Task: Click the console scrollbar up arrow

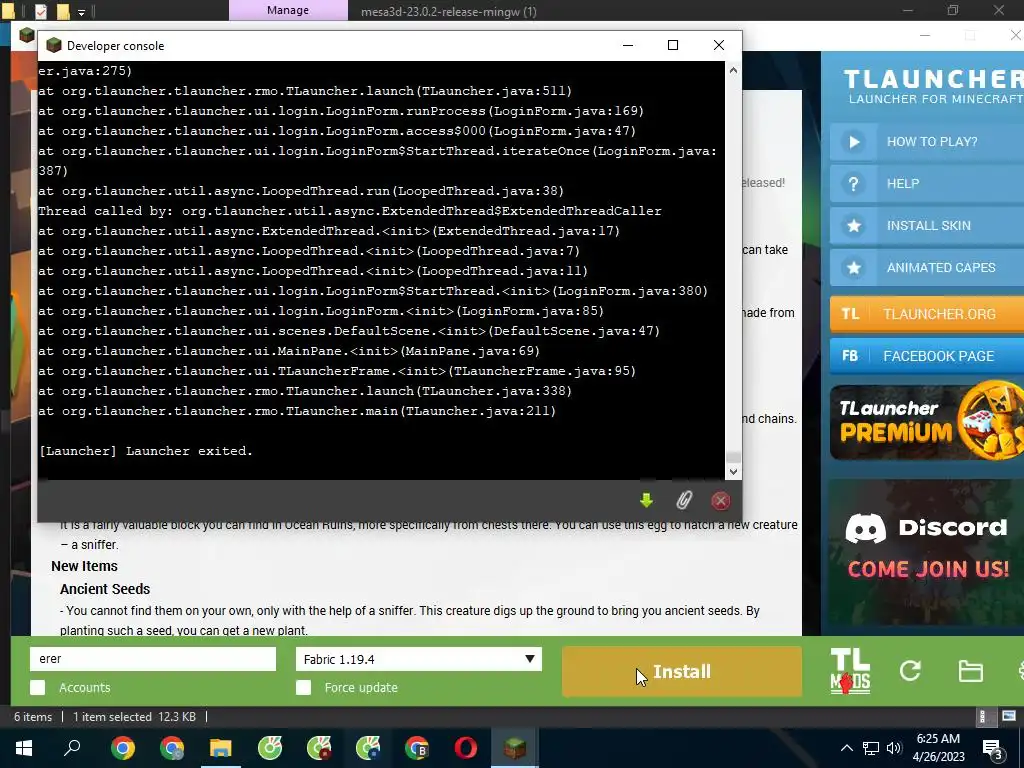Action: click(733, 70)
